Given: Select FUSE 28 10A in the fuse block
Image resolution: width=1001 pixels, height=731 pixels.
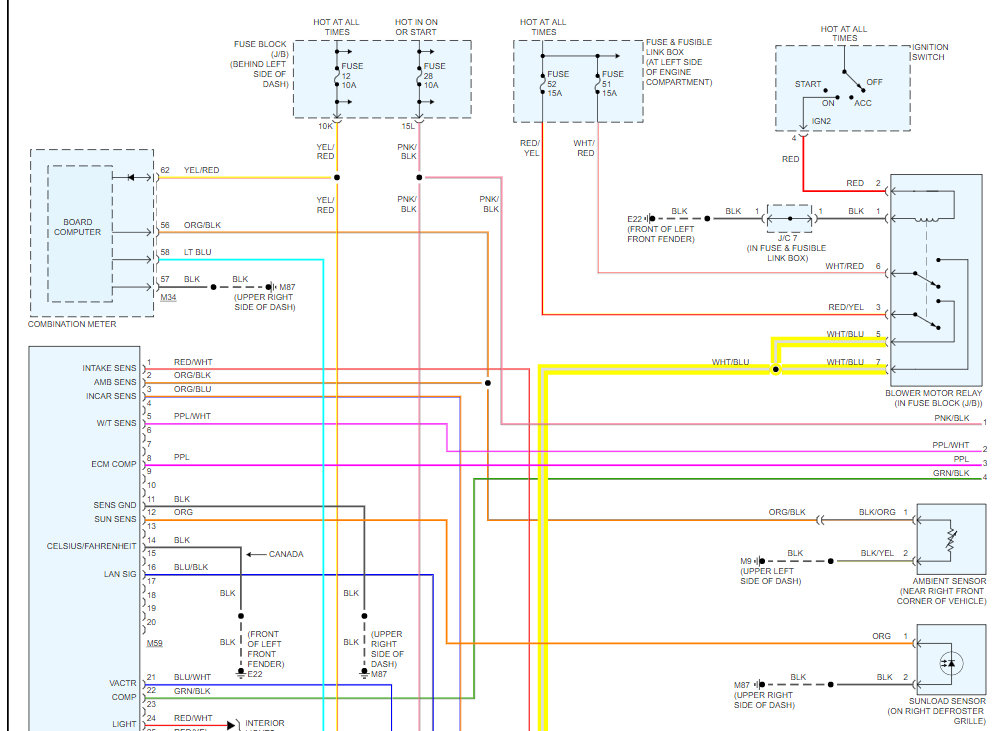Looking at the screenshot, I should click(x=434, y=75).
